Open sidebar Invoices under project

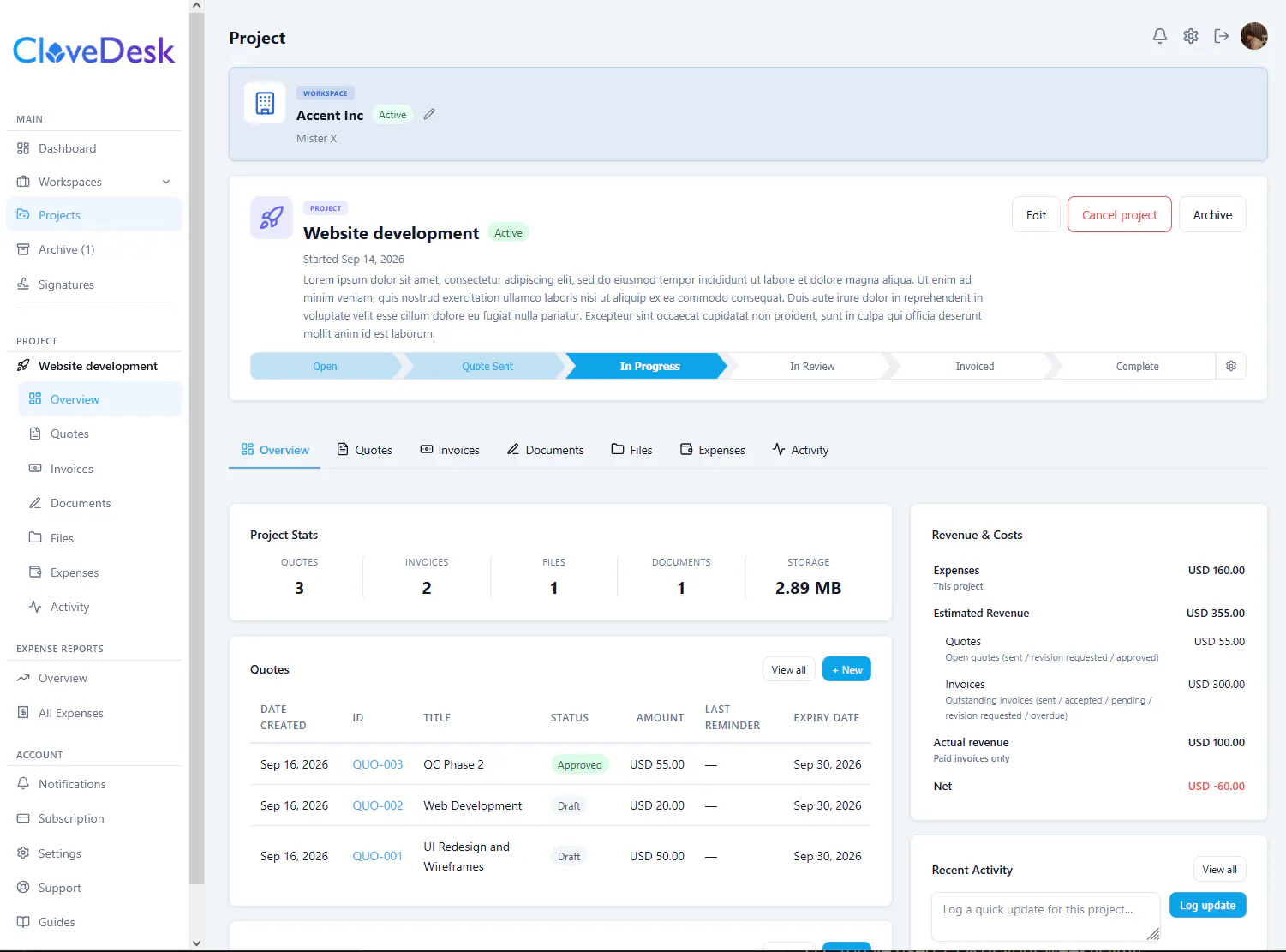click(x=100, y=469)
